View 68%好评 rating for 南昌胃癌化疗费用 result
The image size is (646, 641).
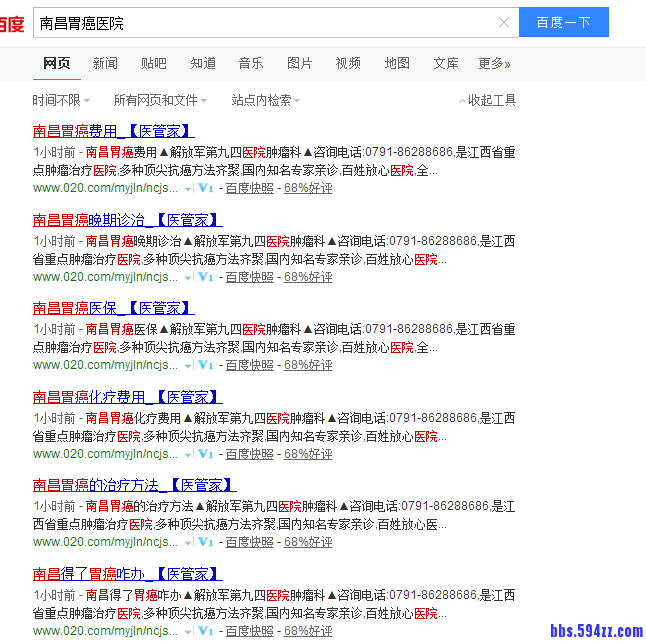(x=308, y=454)
